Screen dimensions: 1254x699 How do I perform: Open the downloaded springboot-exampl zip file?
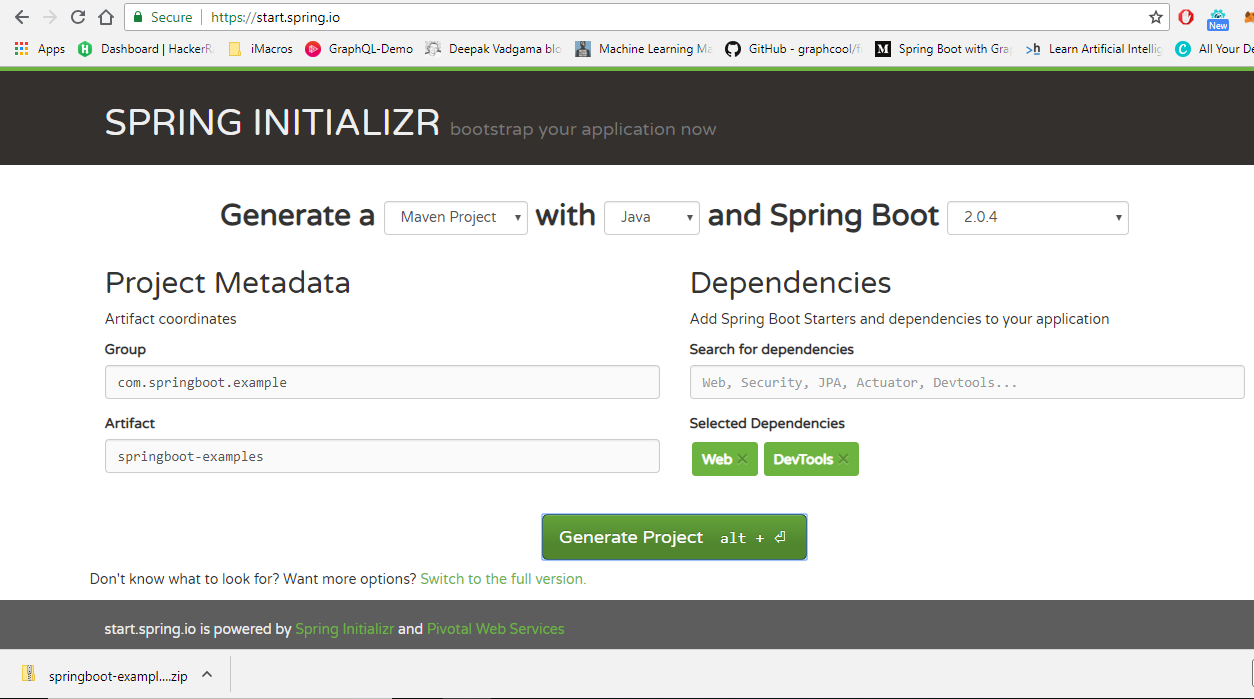(104, 676)
